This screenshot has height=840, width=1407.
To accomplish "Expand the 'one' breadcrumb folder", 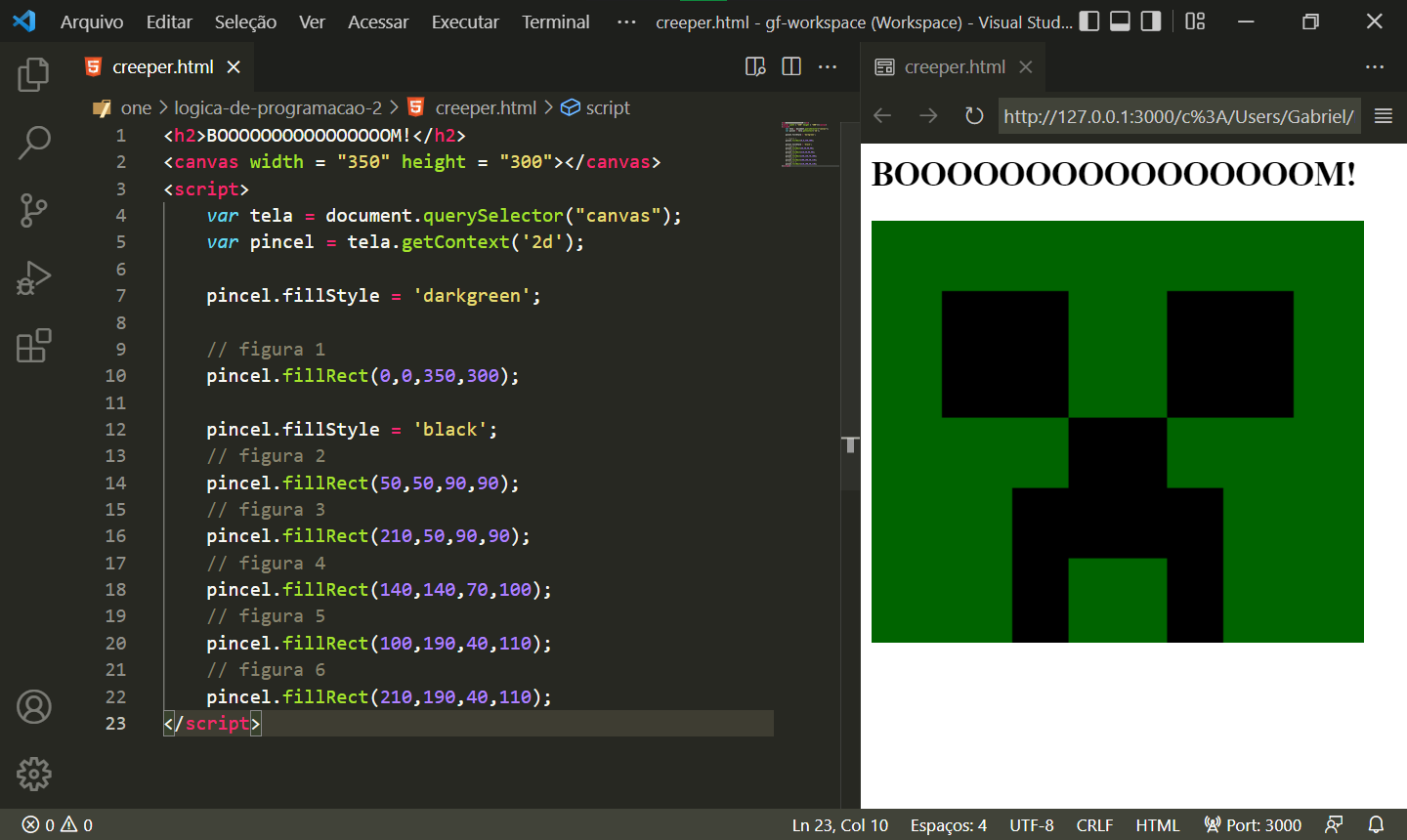I will pyautogui.click(x=136, y=107).
